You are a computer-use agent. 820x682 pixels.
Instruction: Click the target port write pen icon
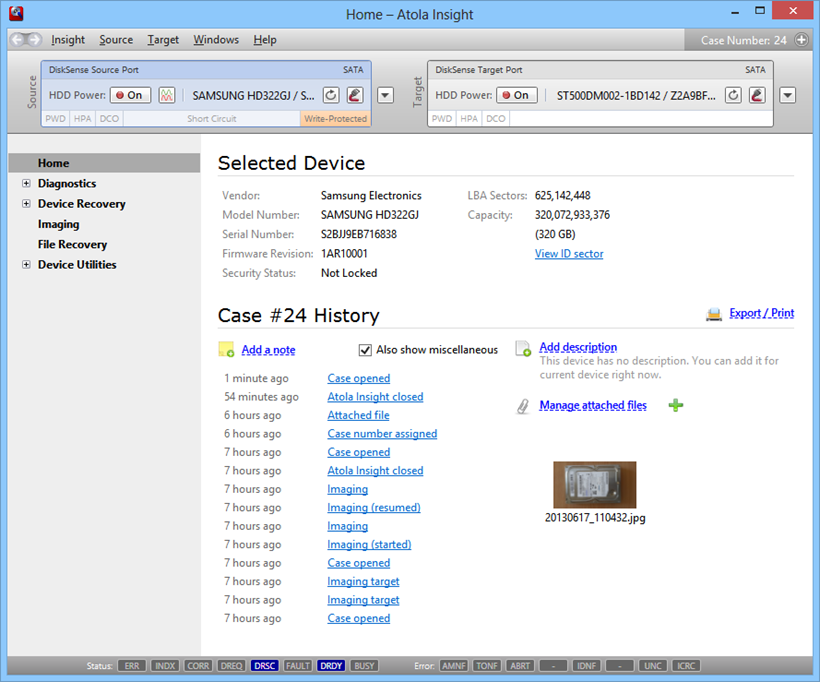pyautogui.click(x=757, y=95)
